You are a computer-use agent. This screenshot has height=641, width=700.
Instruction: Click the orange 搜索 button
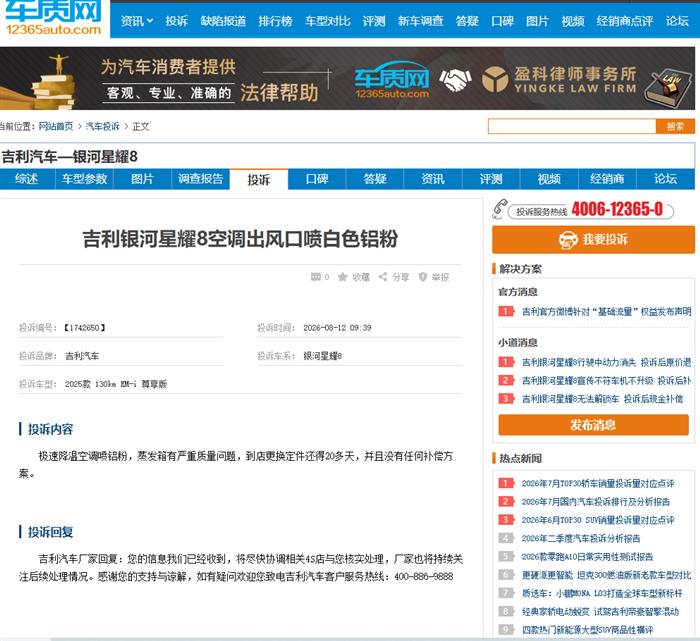[x=675, y=126]
